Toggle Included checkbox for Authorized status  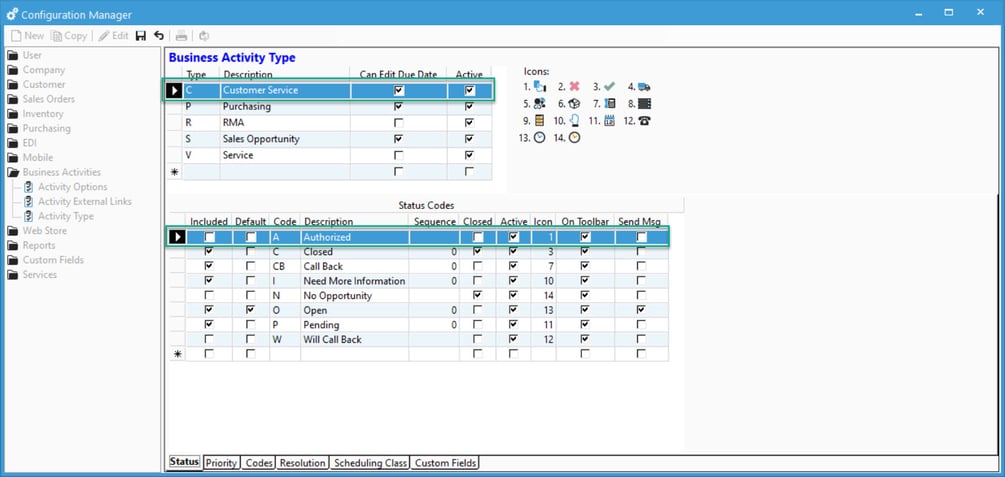coord(209,237)
